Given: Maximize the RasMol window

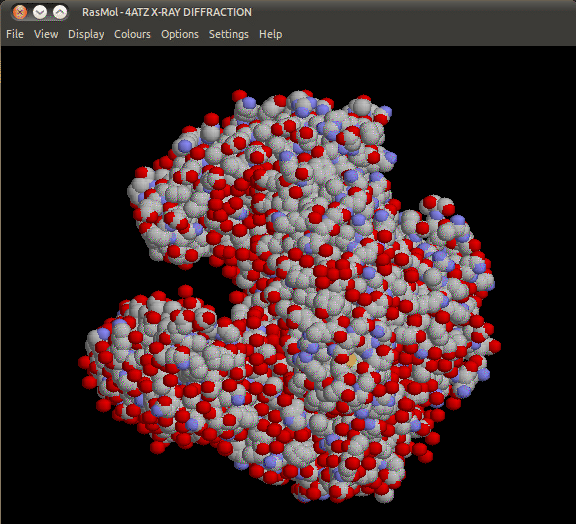Looking at the screenshot, I should tap(60, 12).
